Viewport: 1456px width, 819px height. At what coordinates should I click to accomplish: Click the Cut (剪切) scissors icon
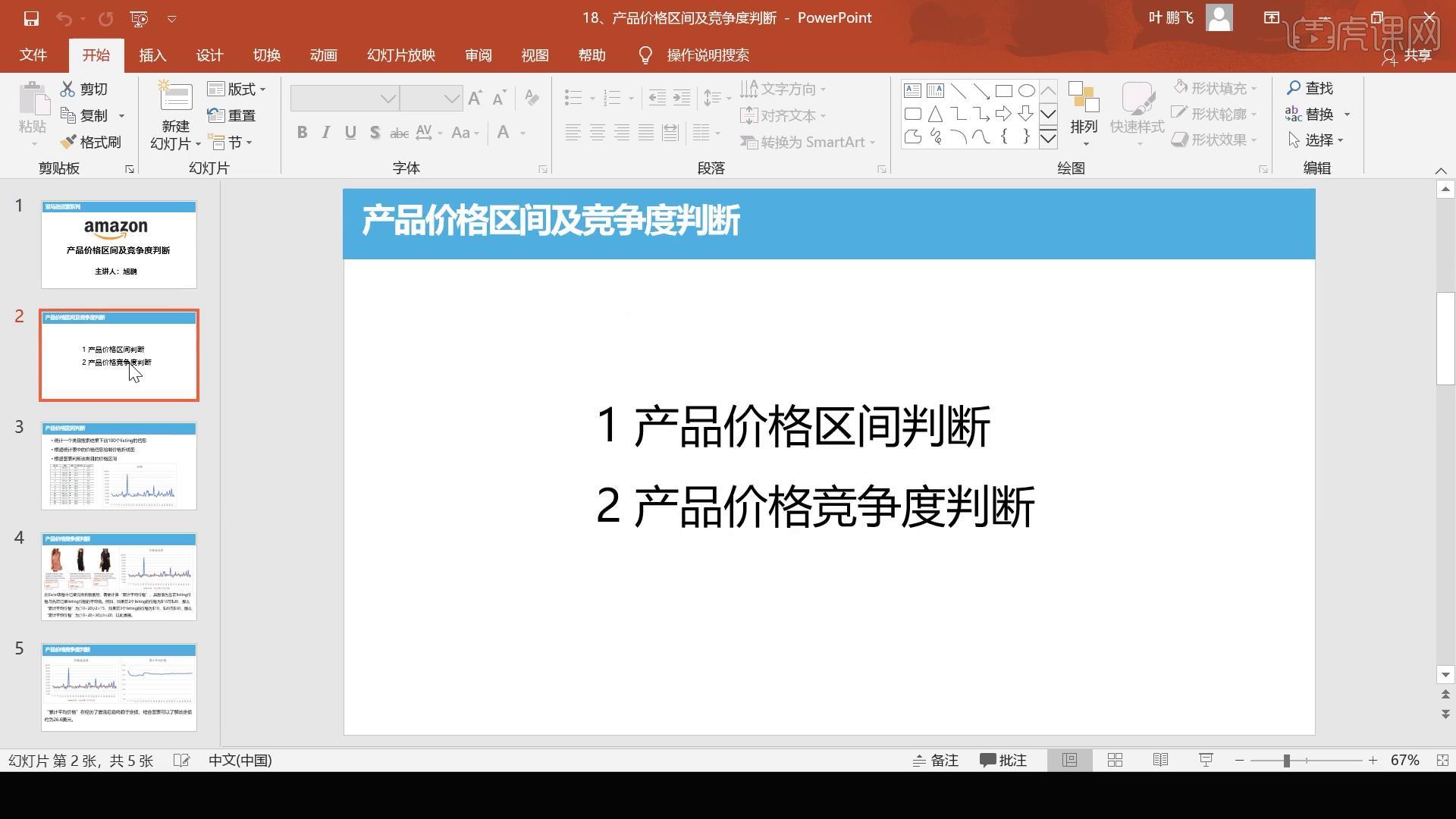point(68,89)
